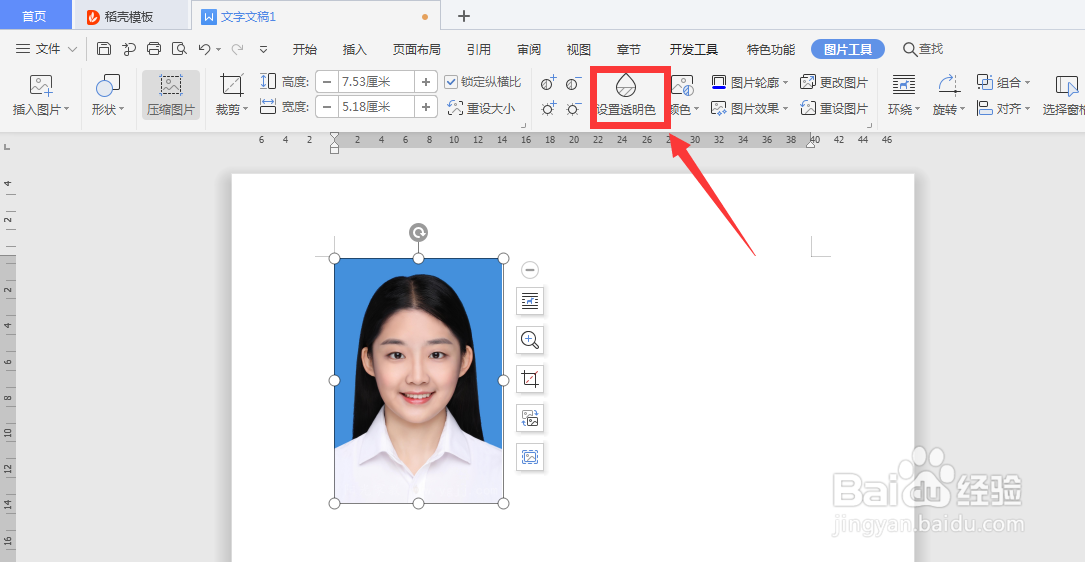1085x562 pixels.
Task: Open the Color (颜色) dropdown
Action: click(x=696, y=109)
